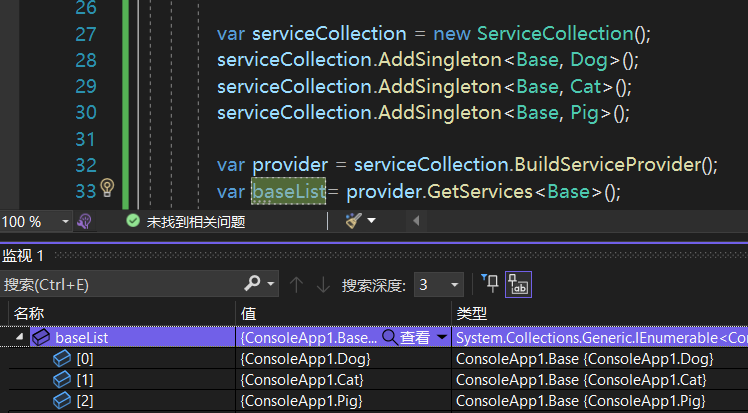Viewport: 748px width, 413px height.
Task: Click the ServiceCollection type name
Action: pyautogui.click(x=555, y=33)
